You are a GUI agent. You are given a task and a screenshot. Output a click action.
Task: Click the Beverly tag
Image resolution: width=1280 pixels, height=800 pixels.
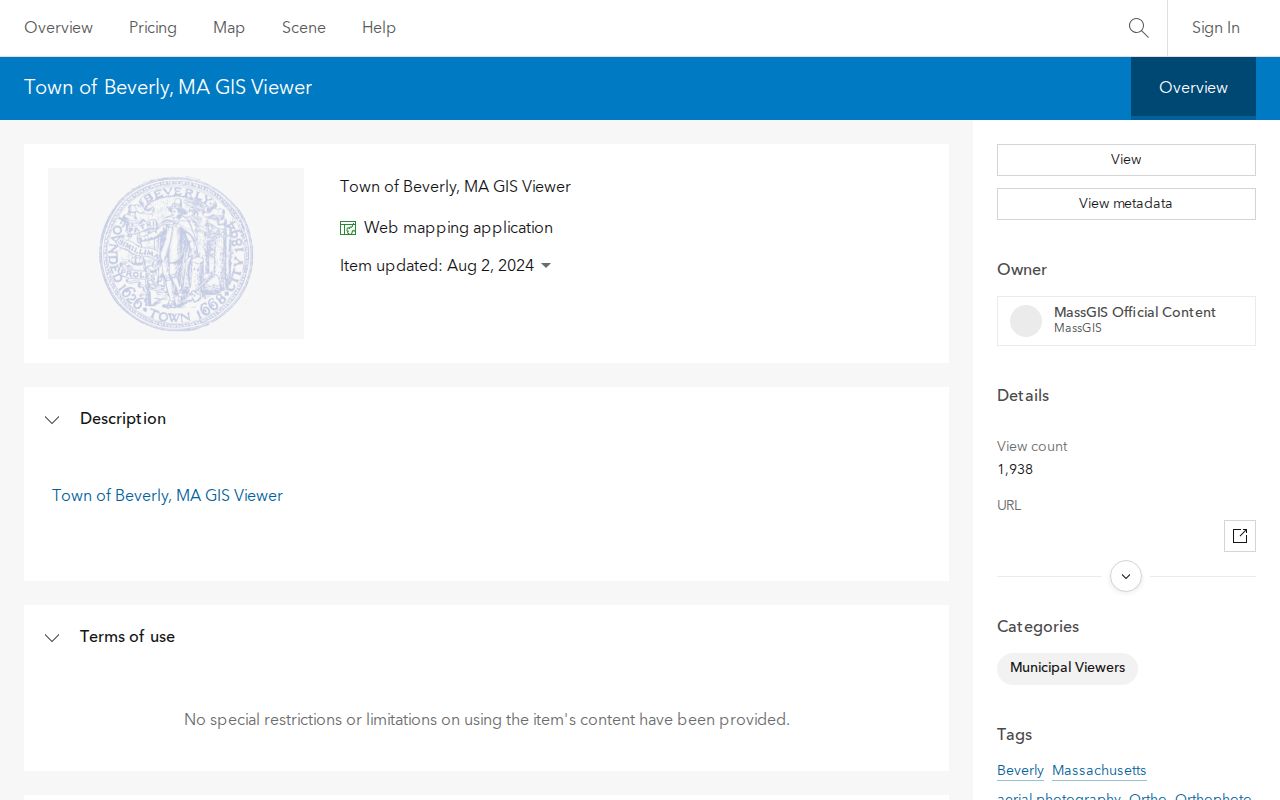(1020, 771)
